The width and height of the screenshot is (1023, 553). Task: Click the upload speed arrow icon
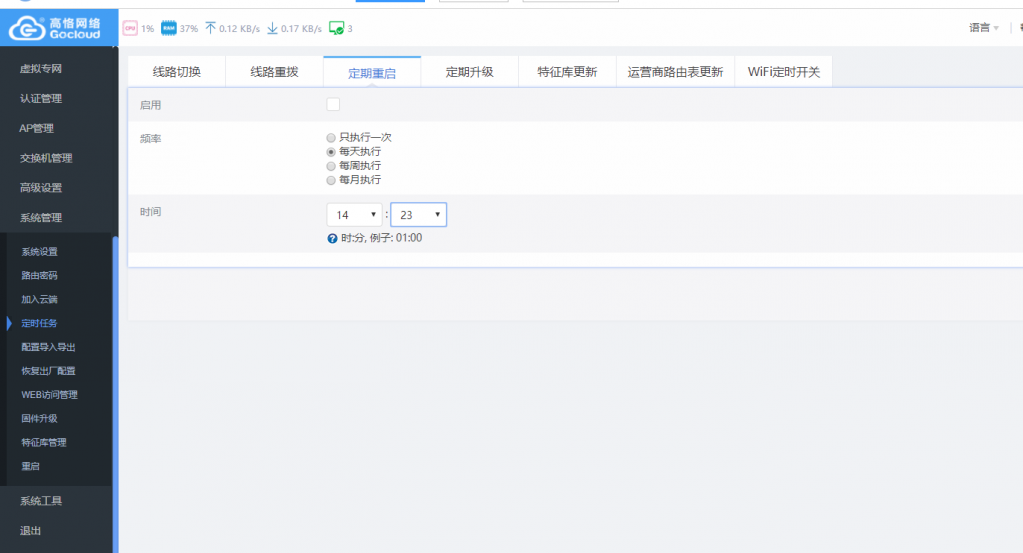point(210,28)
